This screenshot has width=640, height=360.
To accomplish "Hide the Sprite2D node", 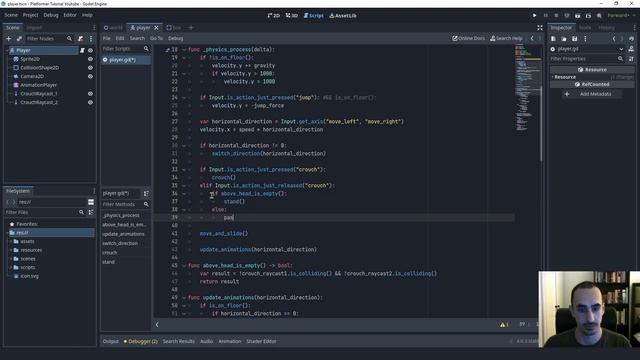I will pyautogui.click(x=90, y=59).
